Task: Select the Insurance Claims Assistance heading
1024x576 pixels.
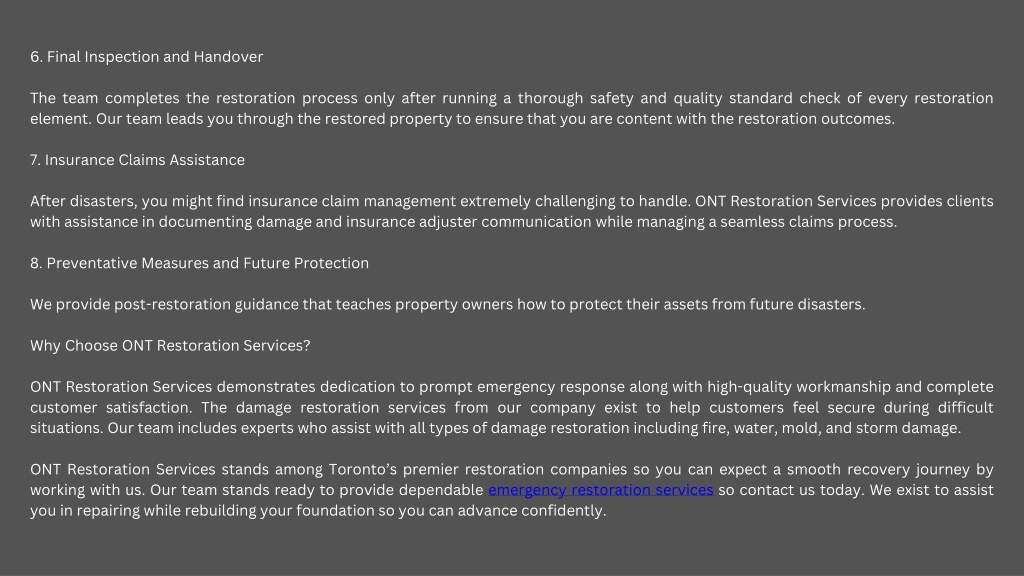Action: 137,160
